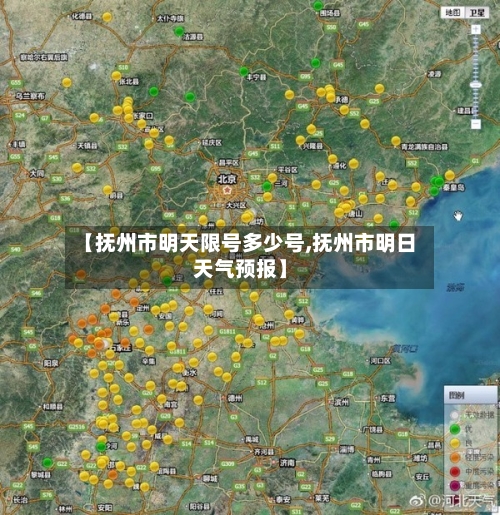Open the yellow station marker at 黄骅
This screenshot has width=500, height=515.
[x=289, y=314]
